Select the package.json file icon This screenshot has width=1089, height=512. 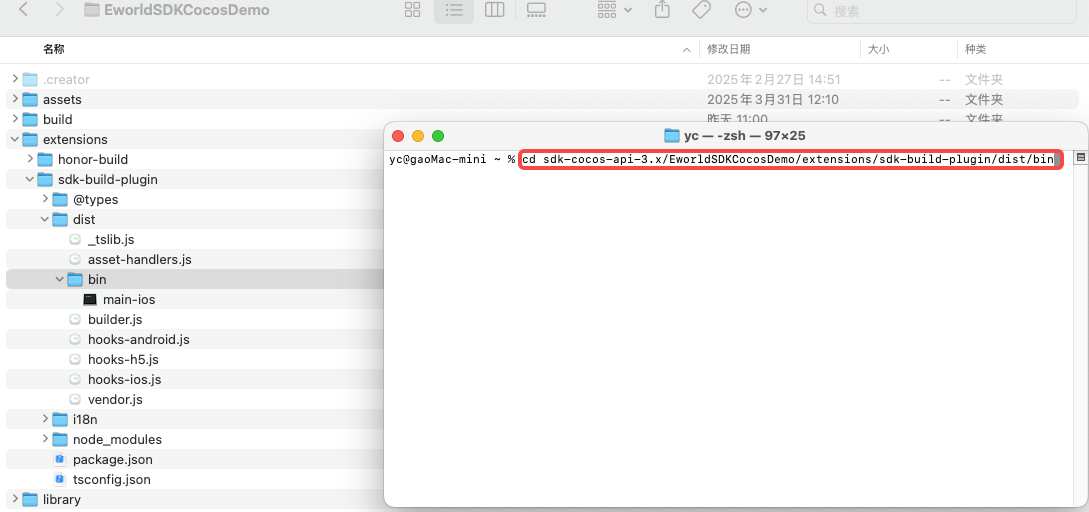click(x=60, y=459)
